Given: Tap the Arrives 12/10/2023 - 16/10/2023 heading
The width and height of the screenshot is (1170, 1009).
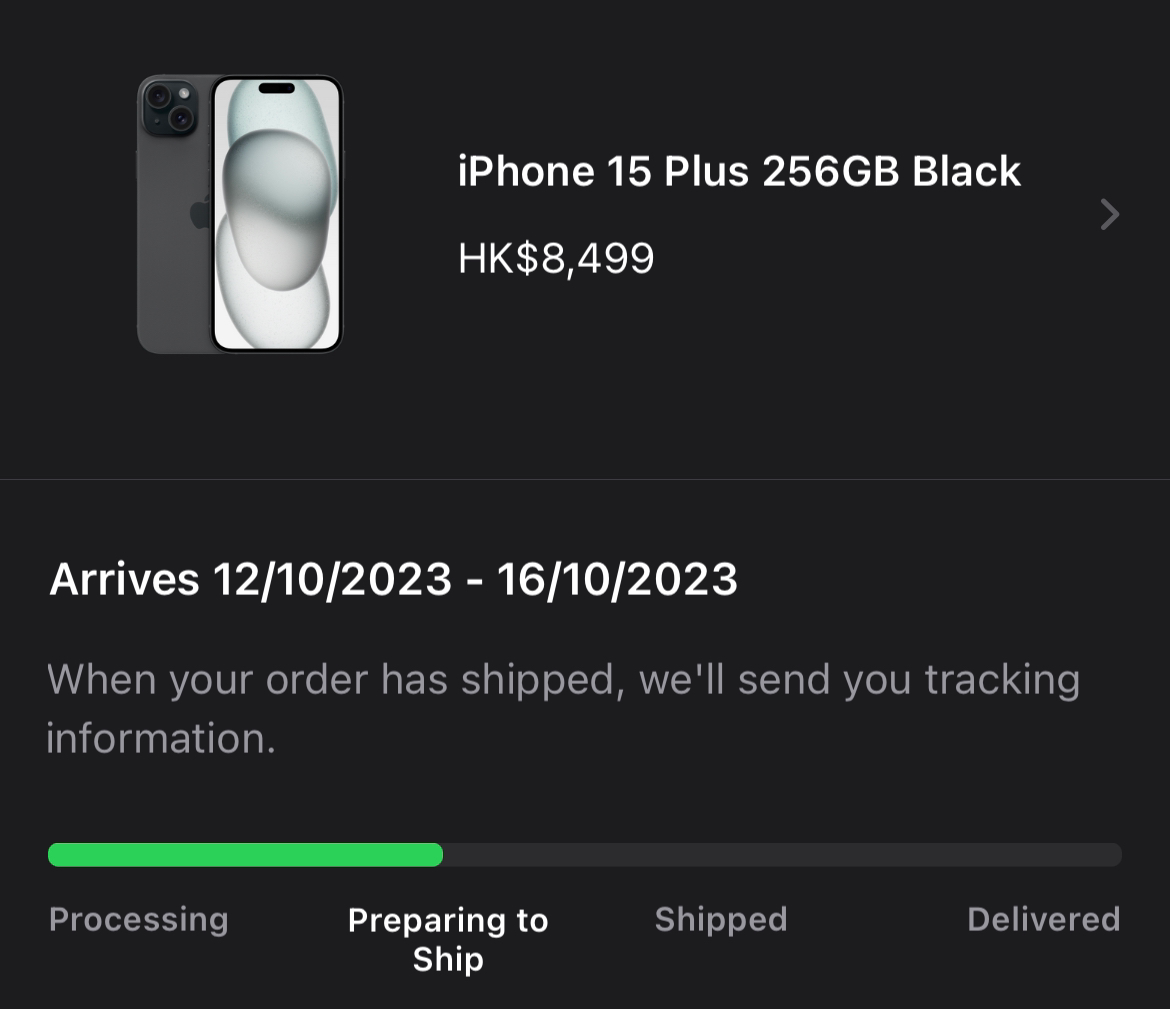Looking at the screenshot, I should click(x=393, y=579).
